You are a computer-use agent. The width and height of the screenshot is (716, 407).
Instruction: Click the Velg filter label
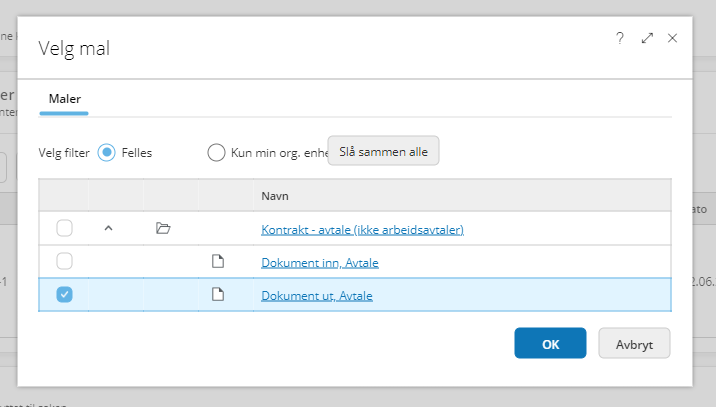coord(64,153)
